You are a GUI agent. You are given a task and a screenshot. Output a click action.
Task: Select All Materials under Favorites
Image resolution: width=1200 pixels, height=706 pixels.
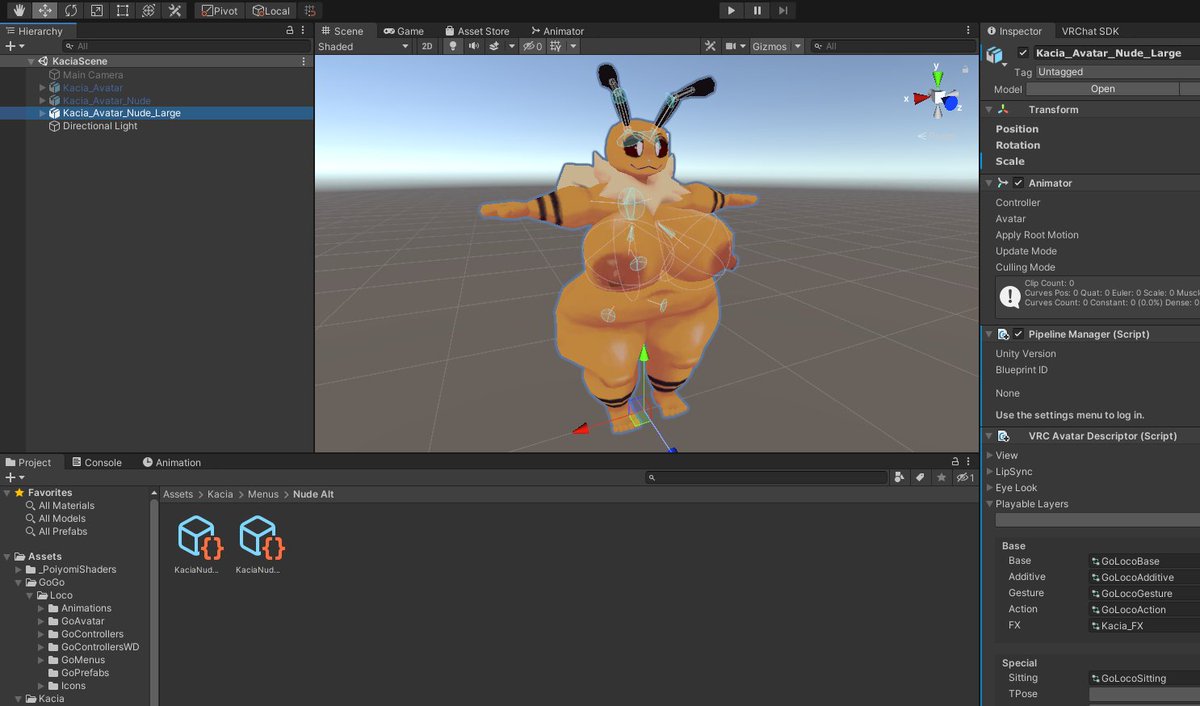pyautogui.click(x=66, y=506)
